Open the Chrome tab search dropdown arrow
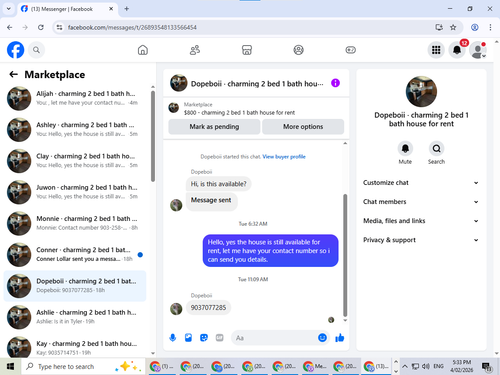The width and height of the screenshot is (500, 375). click(x=9, y=9)
